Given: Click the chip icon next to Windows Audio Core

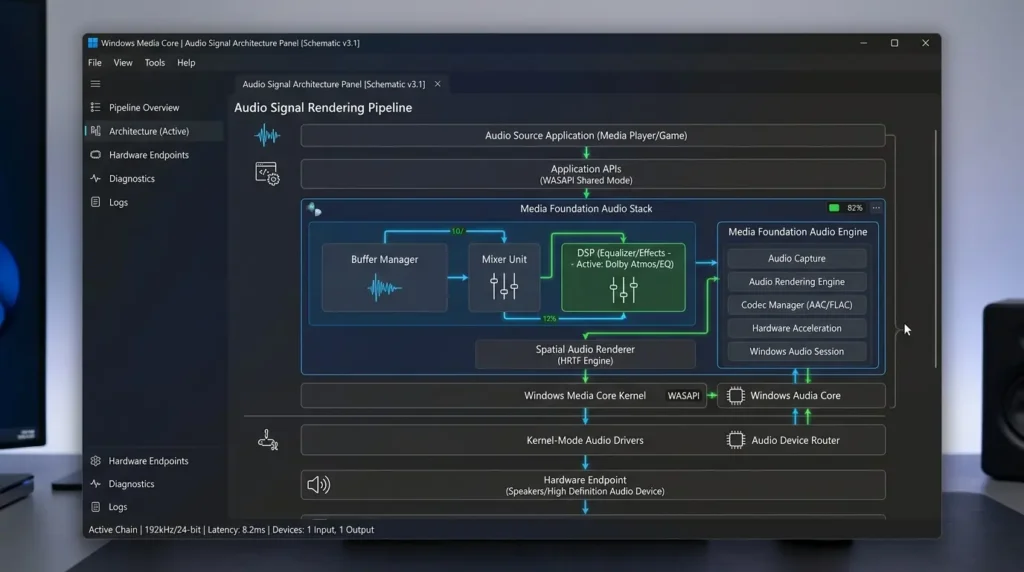Looking at the screenshot, I should [735, 396].
